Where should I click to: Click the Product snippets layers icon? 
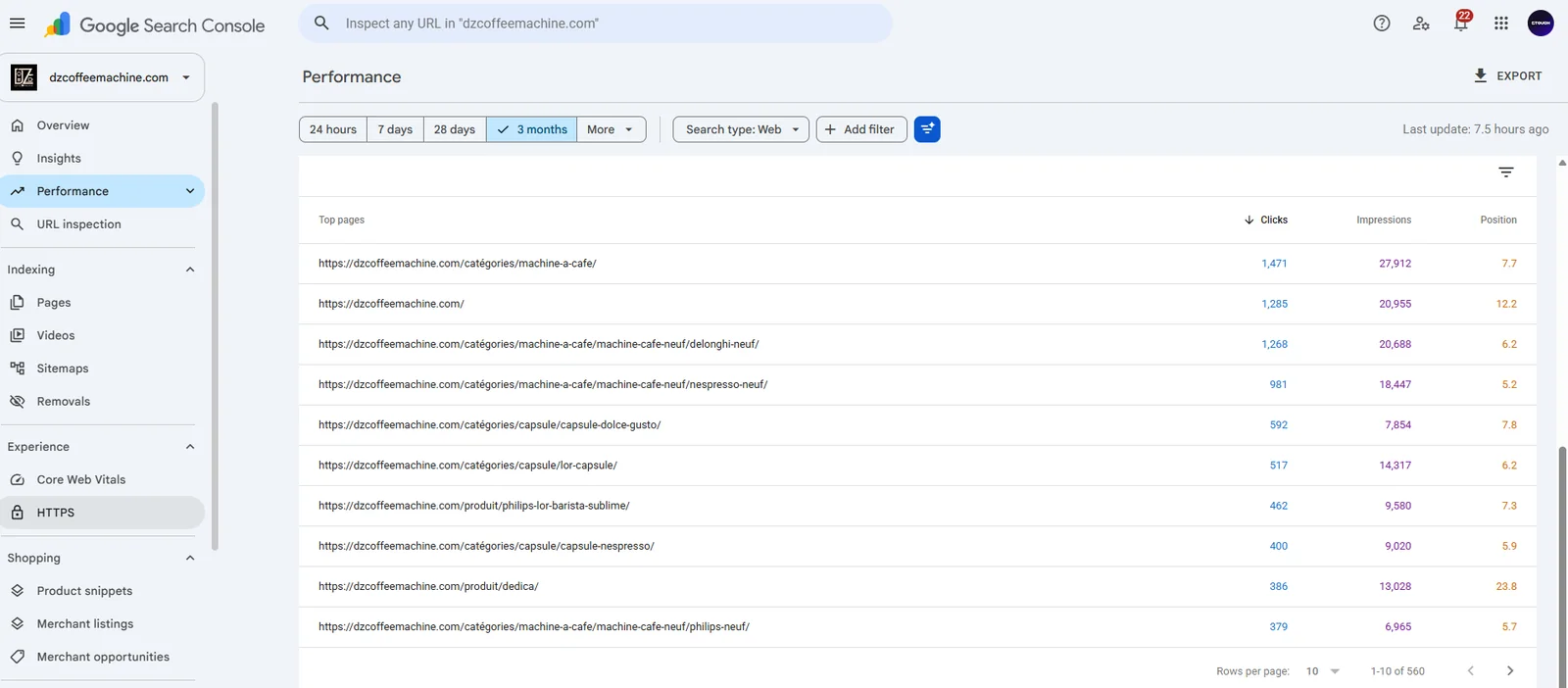(17, 591)
